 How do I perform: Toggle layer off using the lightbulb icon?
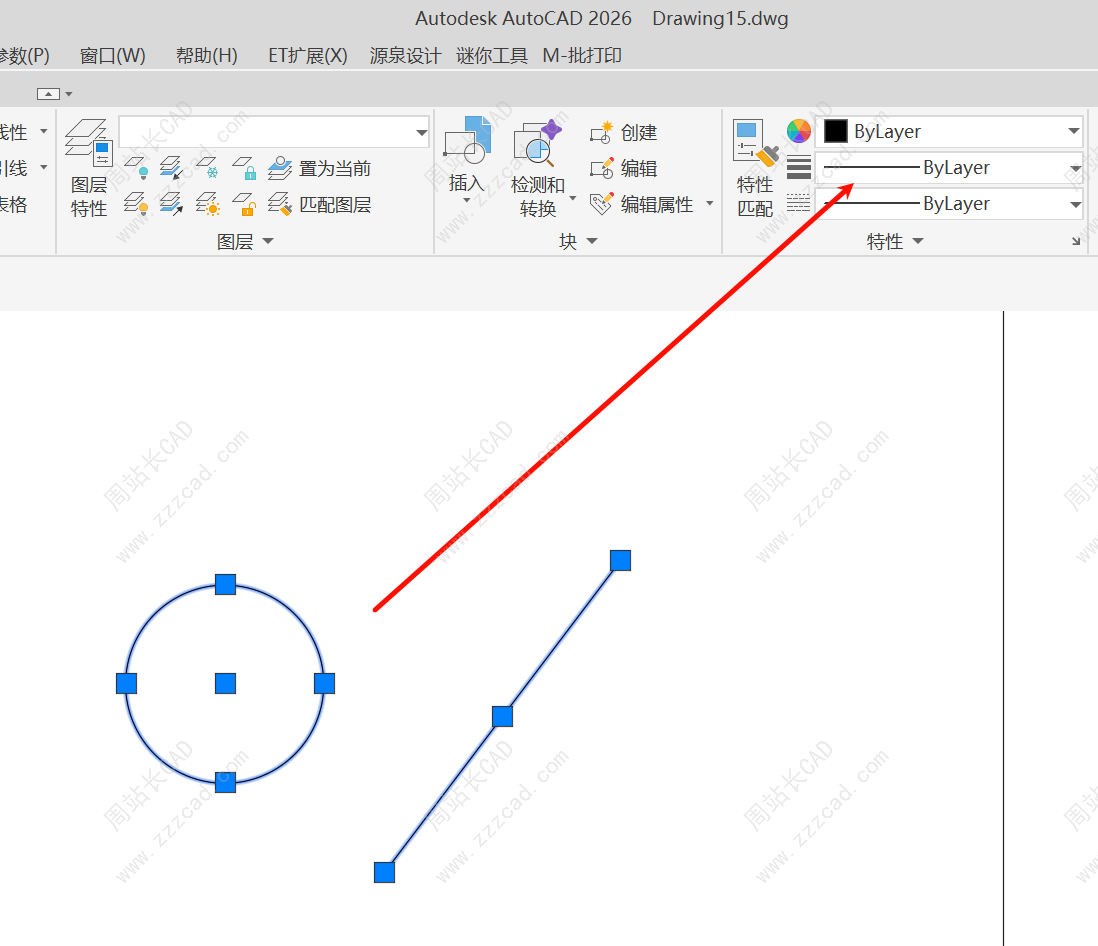[136, 167]
